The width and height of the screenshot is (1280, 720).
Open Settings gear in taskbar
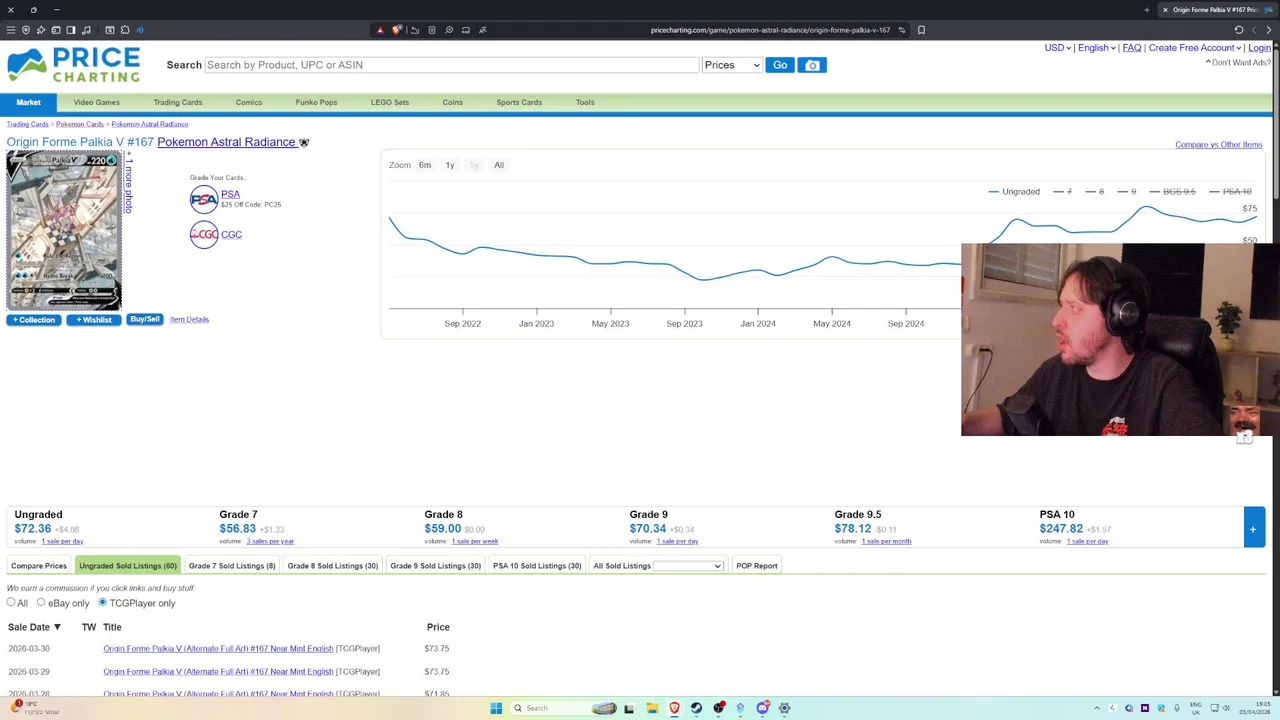785,708
